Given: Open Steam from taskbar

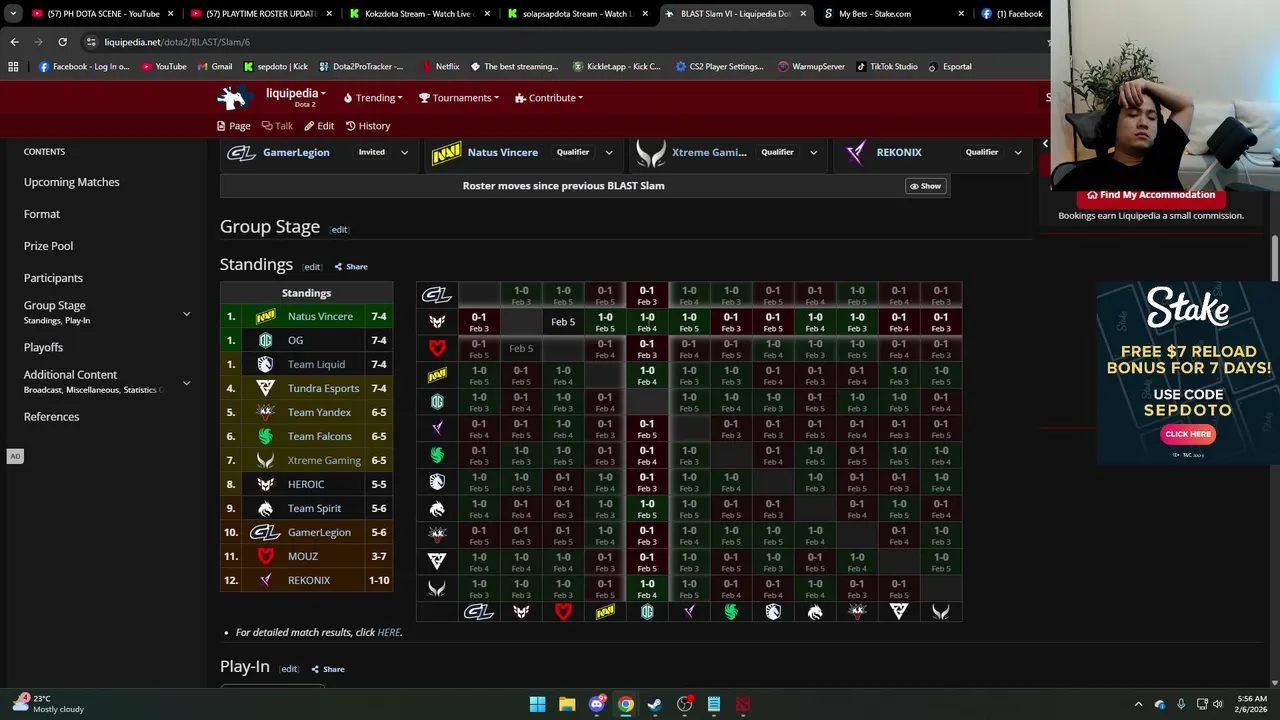Looking at the screenshot, I should tap(655, 704).
